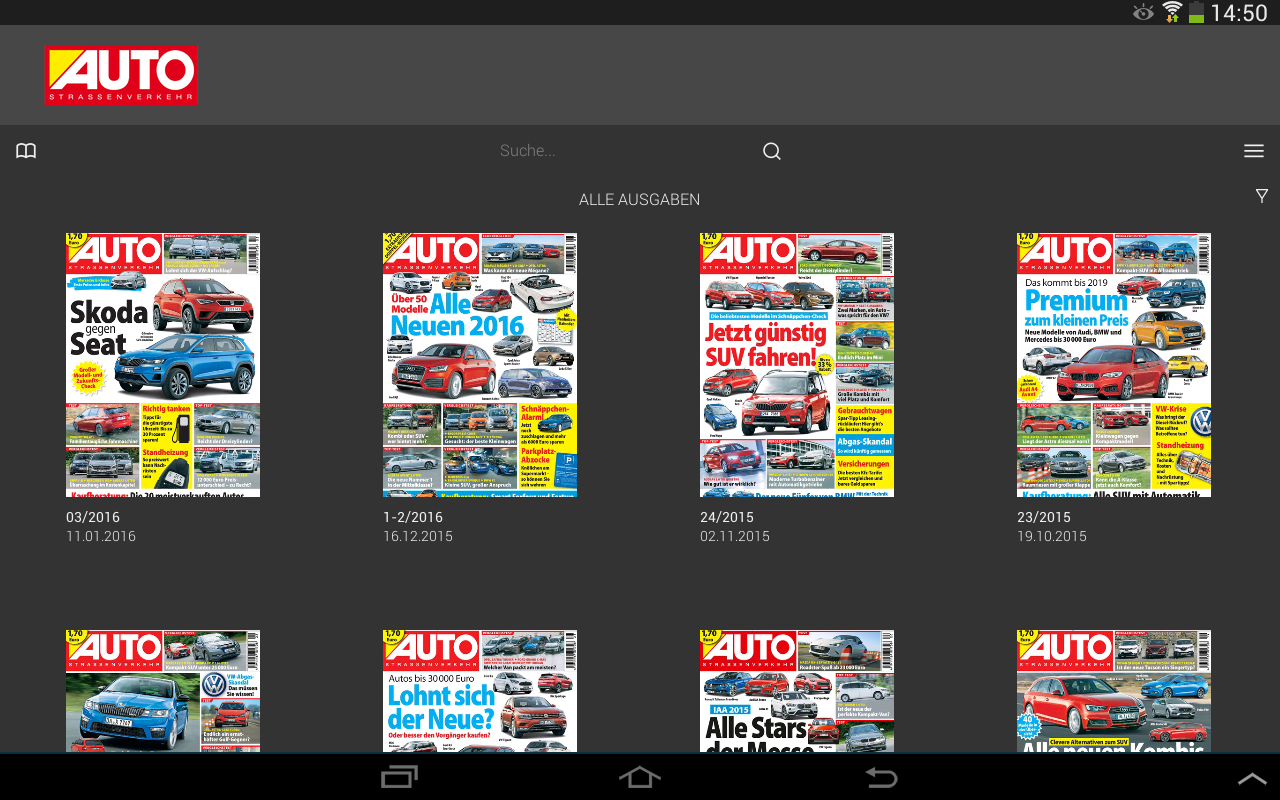
Task: Tap the Android recent apps button
Action: tap(399, 777)
